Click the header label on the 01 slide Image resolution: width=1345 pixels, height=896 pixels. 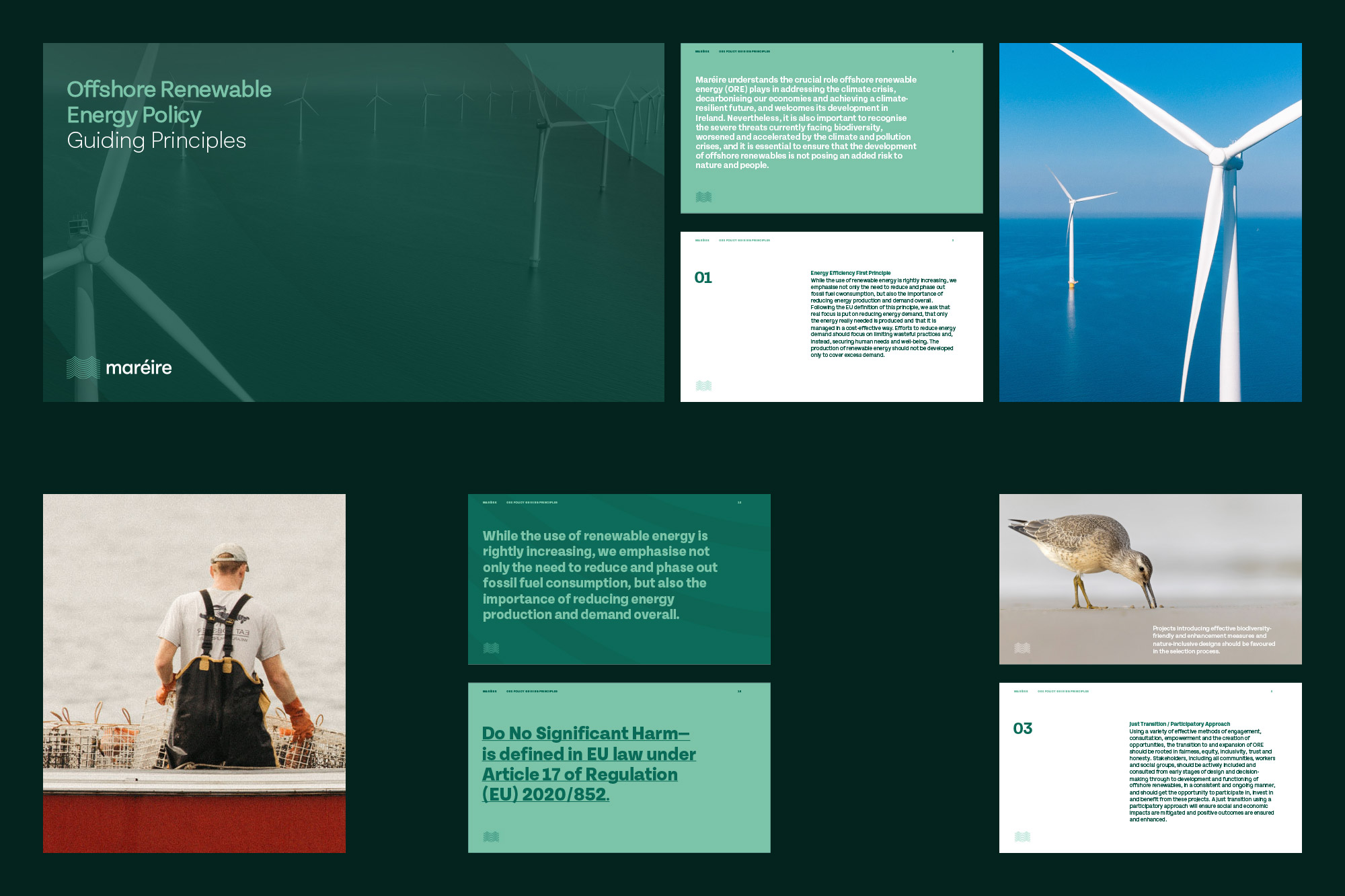coord(744,240)
